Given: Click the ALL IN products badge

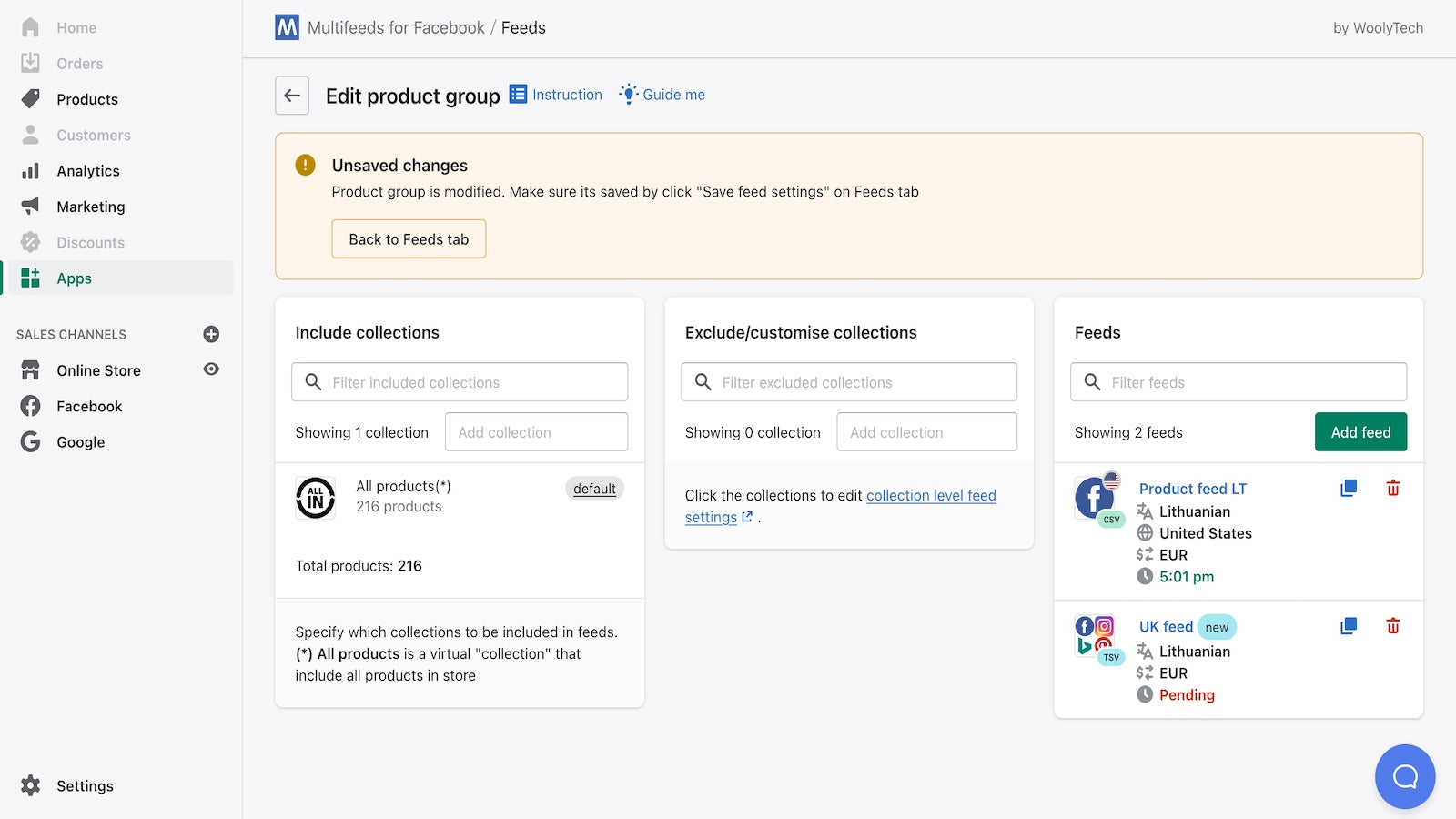Looking at the screenshot, I should (x=315, y=498).
